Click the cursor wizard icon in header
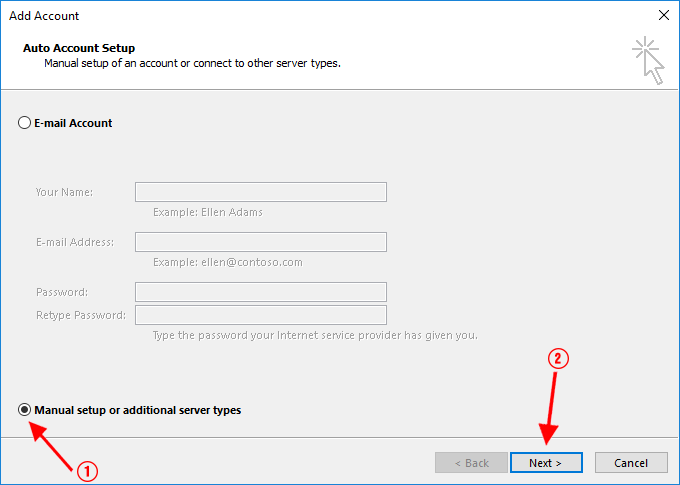Viewport: 680px width, 485px height. coord(648,60)
